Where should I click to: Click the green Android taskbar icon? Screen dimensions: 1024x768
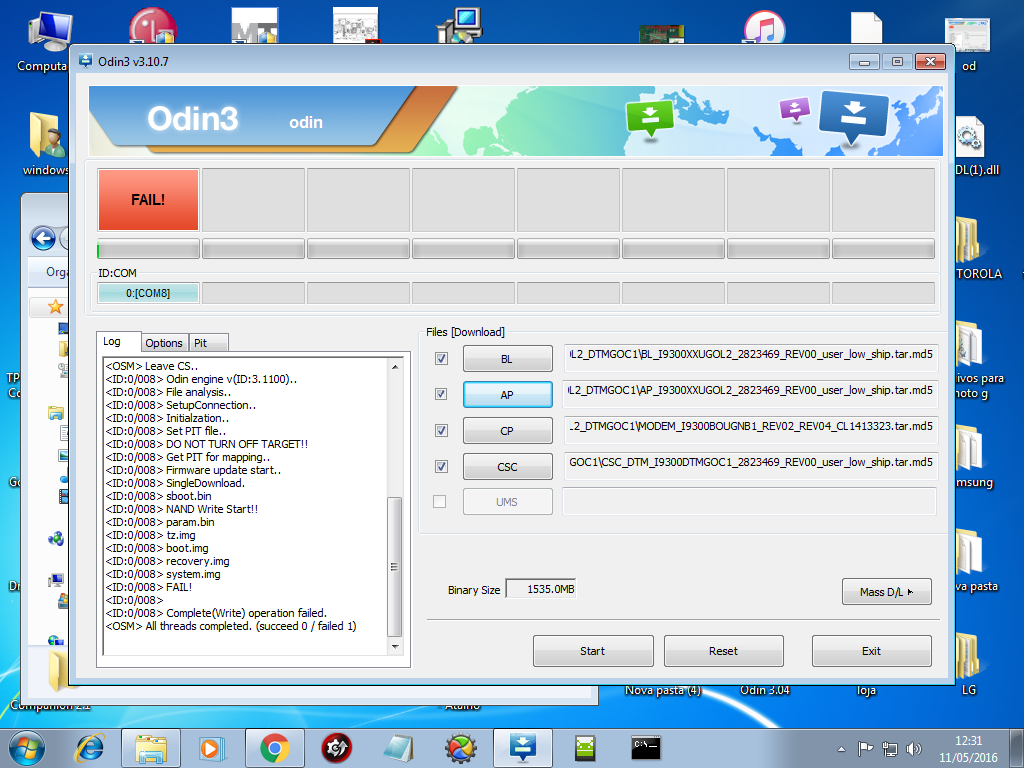(x=584, y=748)
